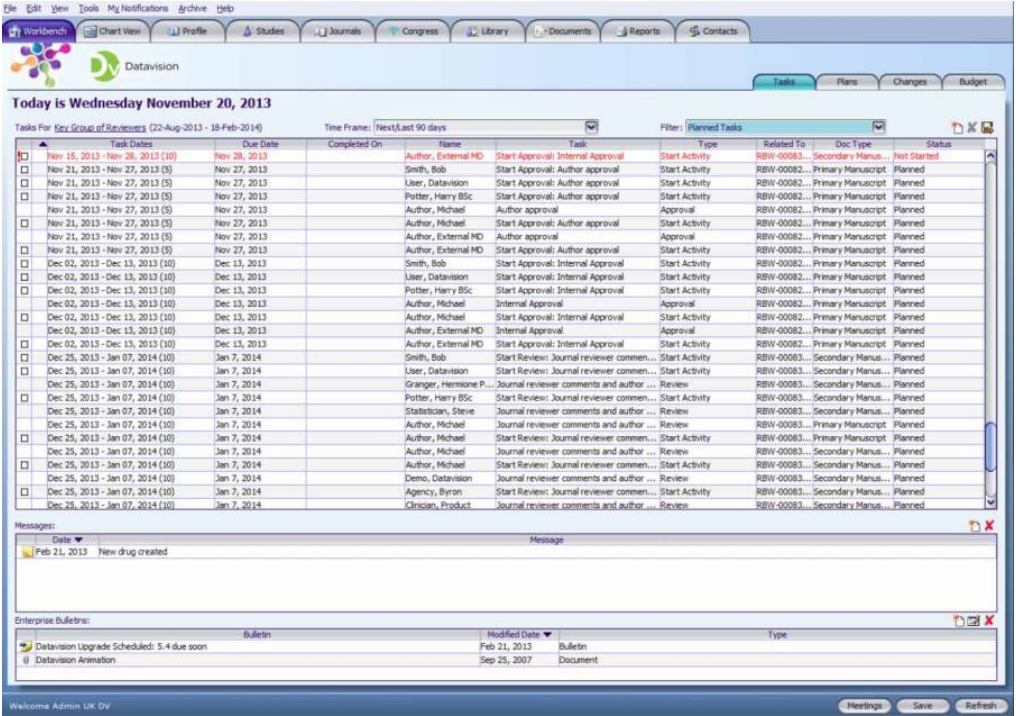Open the Filter Planned Tasks dropdown
Viewport: 1016px width, 716px height.
(x=878, y=127)
